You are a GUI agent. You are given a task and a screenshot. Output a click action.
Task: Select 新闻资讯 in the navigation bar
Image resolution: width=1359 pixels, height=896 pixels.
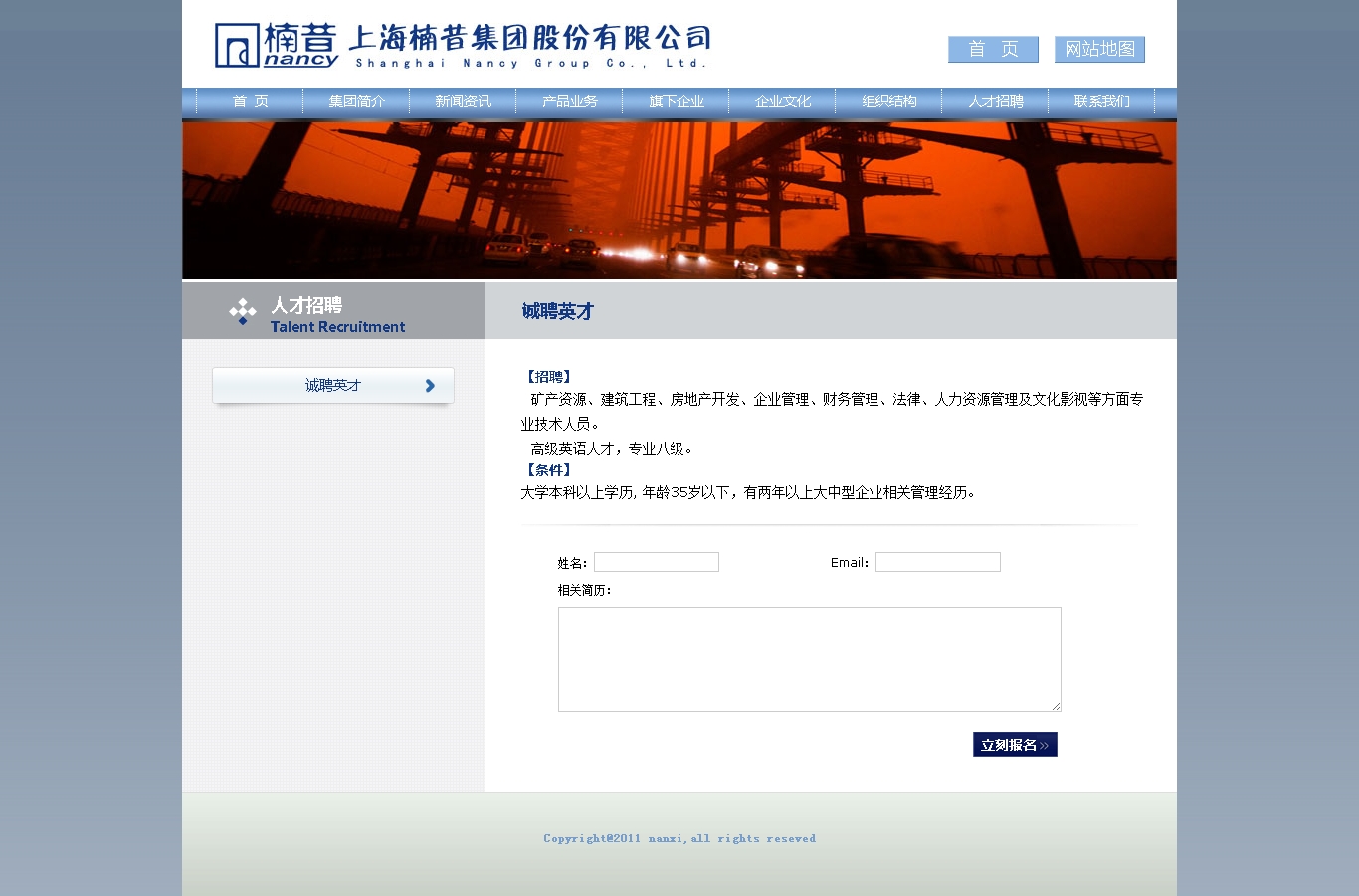pos(463,101)
